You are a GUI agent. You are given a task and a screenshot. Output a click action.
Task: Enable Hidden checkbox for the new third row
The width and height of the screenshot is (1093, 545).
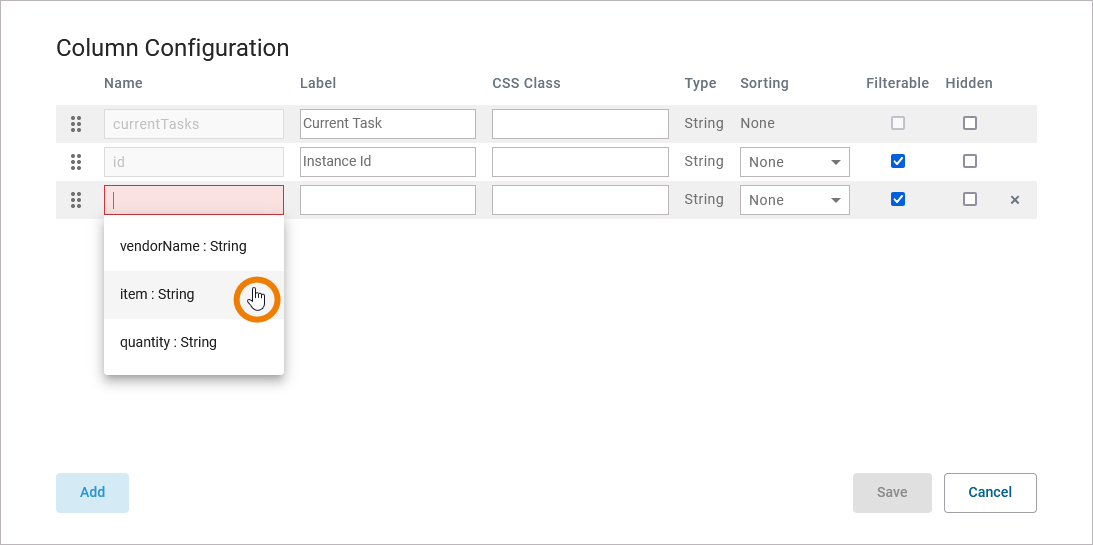coord(970,199)
